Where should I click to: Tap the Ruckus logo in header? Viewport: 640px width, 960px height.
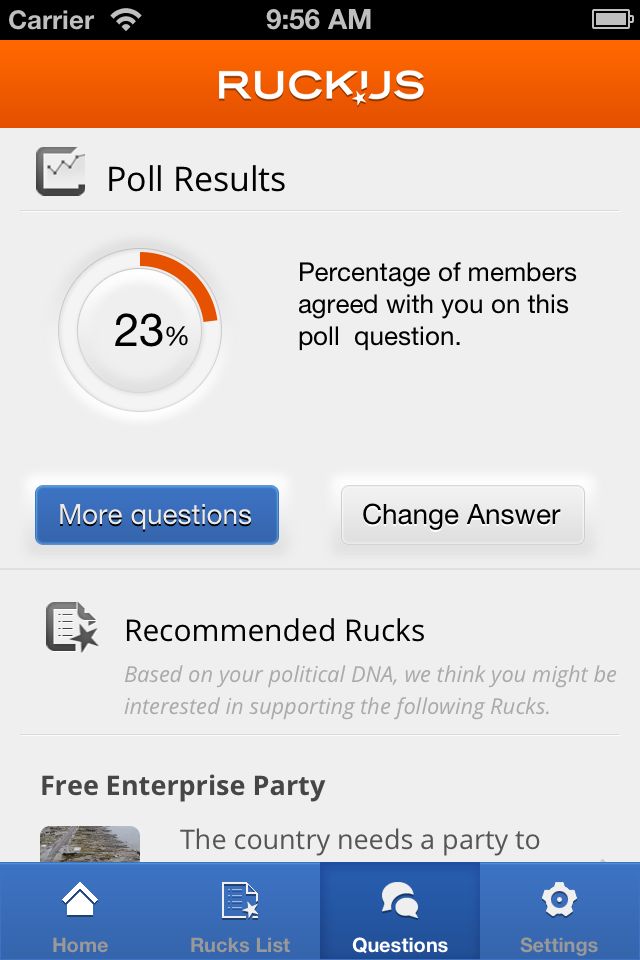[321, 86]
